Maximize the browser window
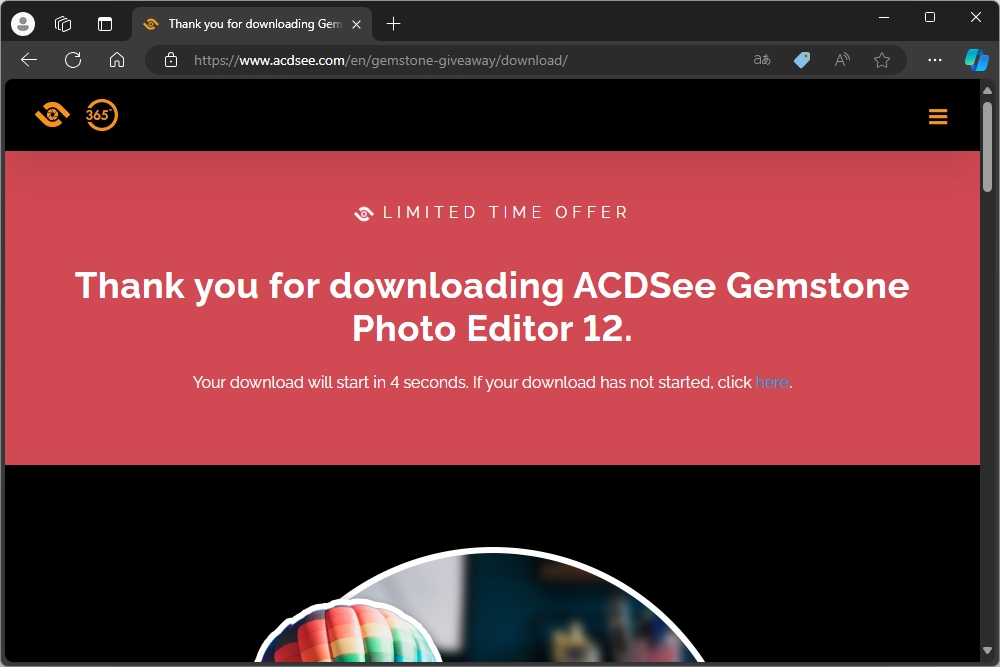The height and width of the screenshot is (667, 1000). pos(930,17)
